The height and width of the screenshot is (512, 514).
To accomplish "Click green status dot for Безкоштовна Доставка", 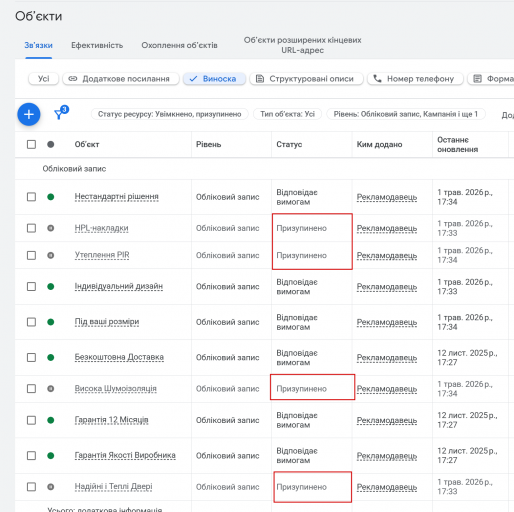I will click(51, 358).
